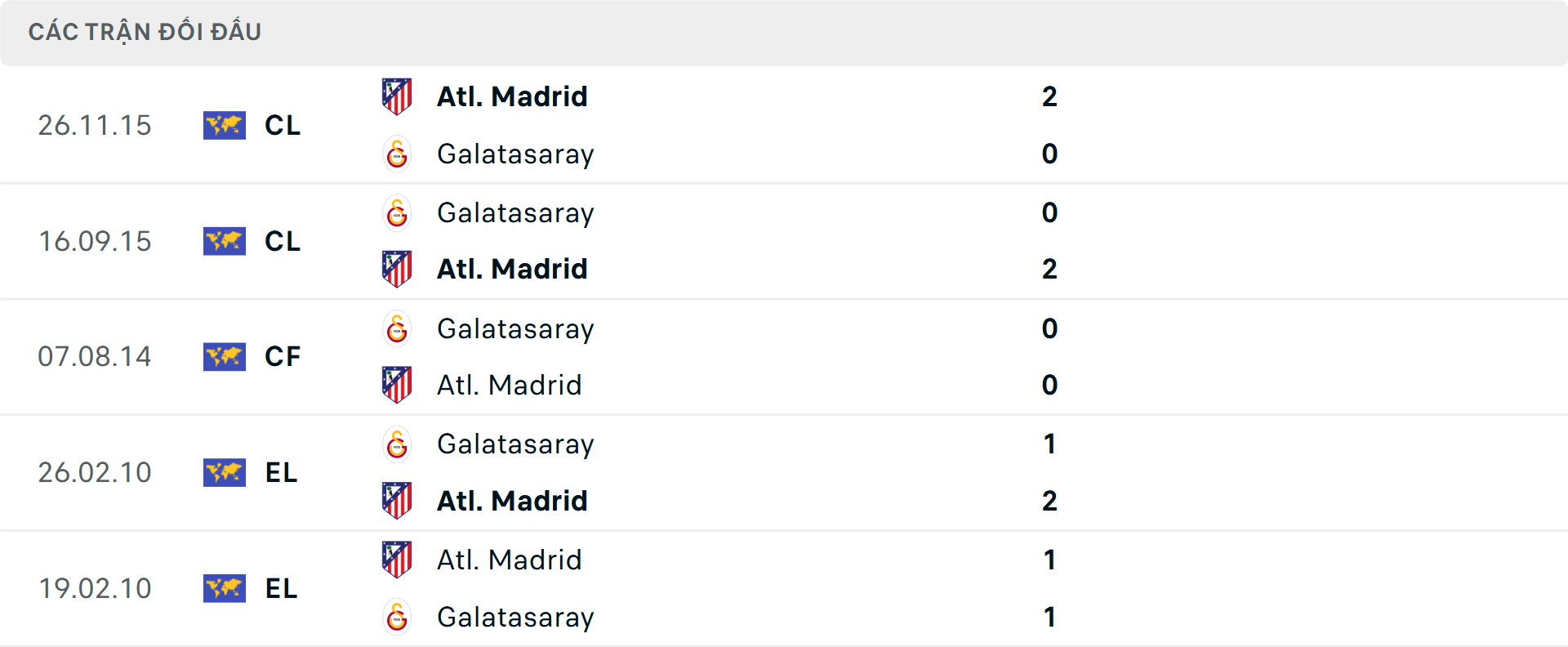Viewport: 1568px width, 647px height.
Task: Click the Galatasaray logo in the 26.11.15 match
Action: point(397,154)
